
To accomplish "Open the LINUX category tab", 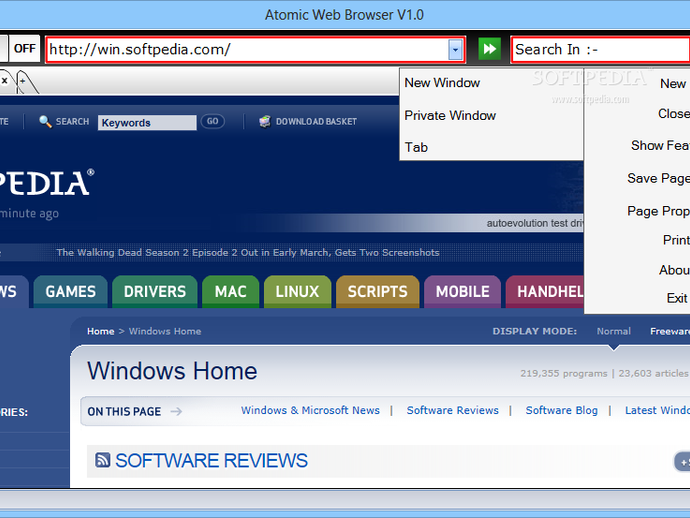I will point(297,291).
